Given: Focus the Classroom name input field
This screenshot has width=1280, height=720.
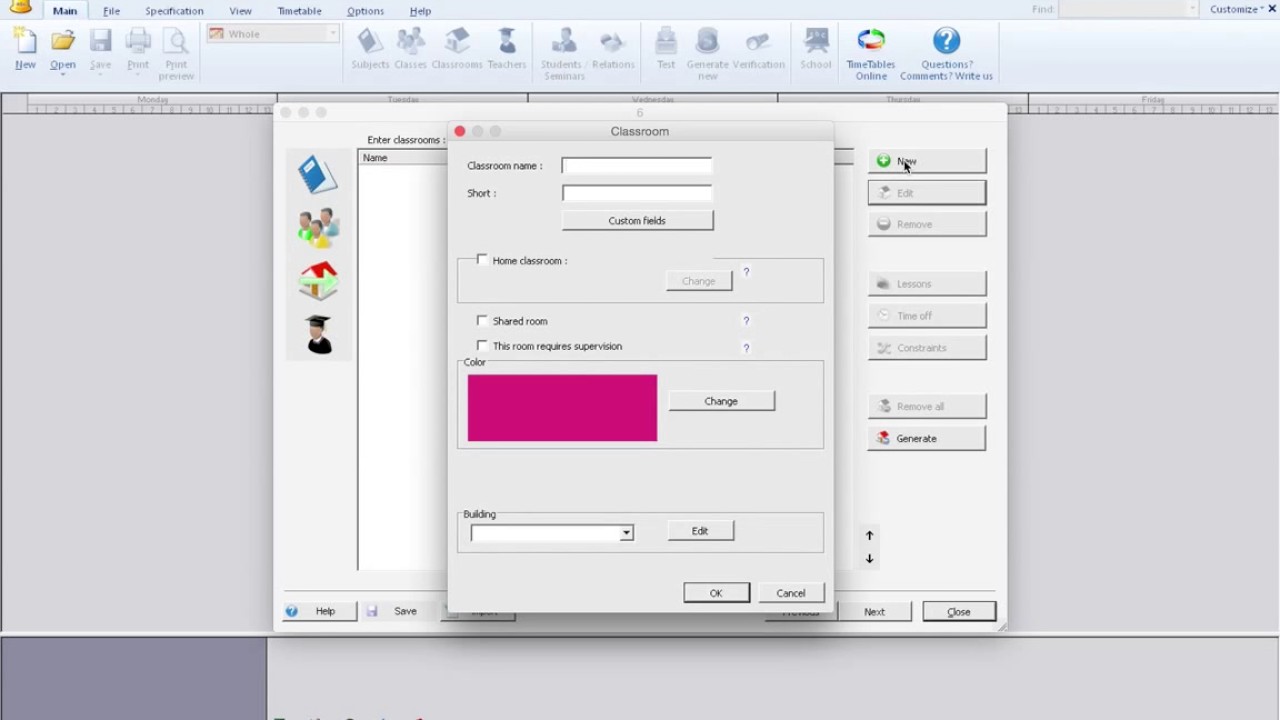Looking at the screenshot, I should [637, 166].
